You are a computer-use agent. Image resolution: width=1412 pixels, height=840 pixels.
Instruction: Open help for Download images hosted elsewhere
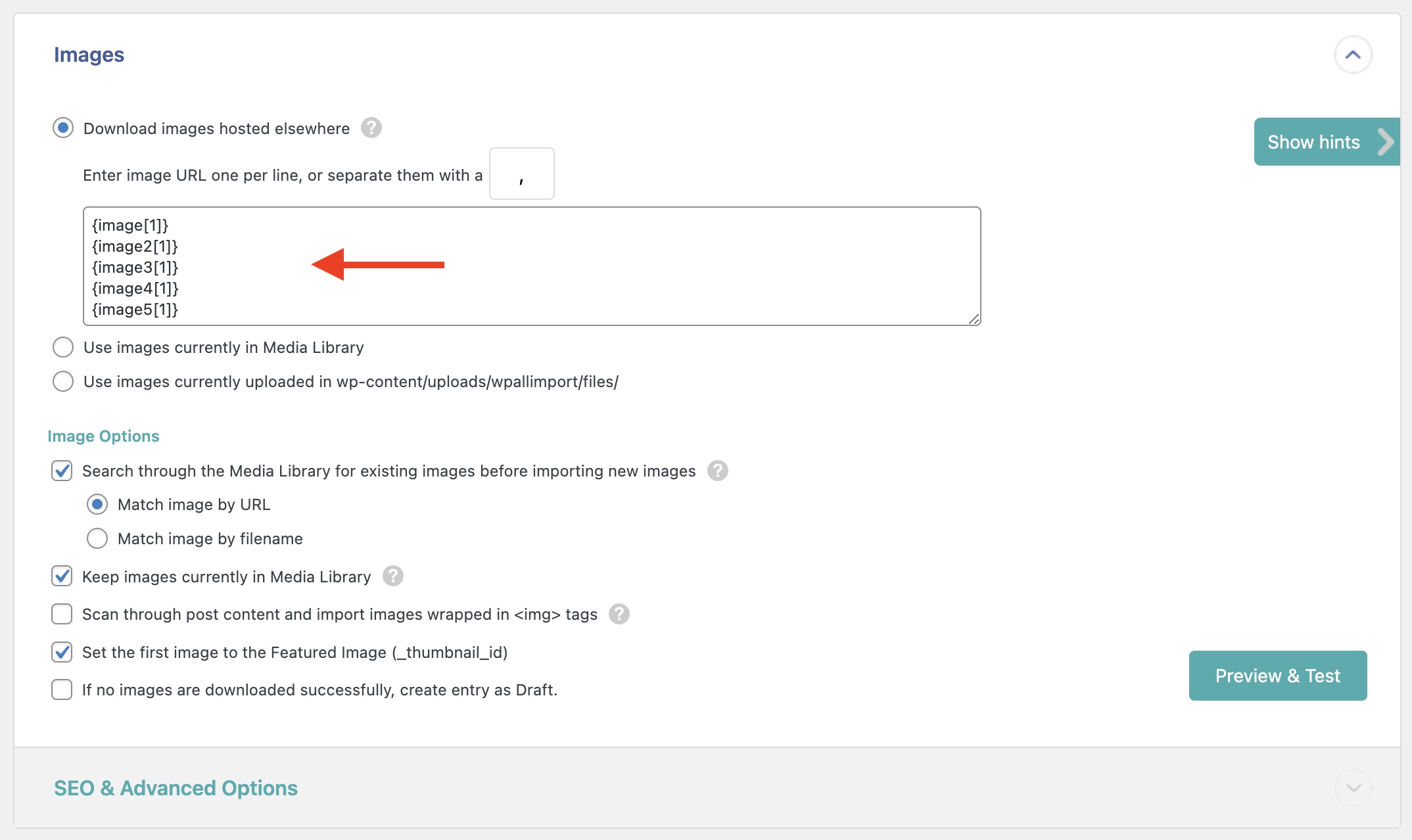click(x=371, y=128)
